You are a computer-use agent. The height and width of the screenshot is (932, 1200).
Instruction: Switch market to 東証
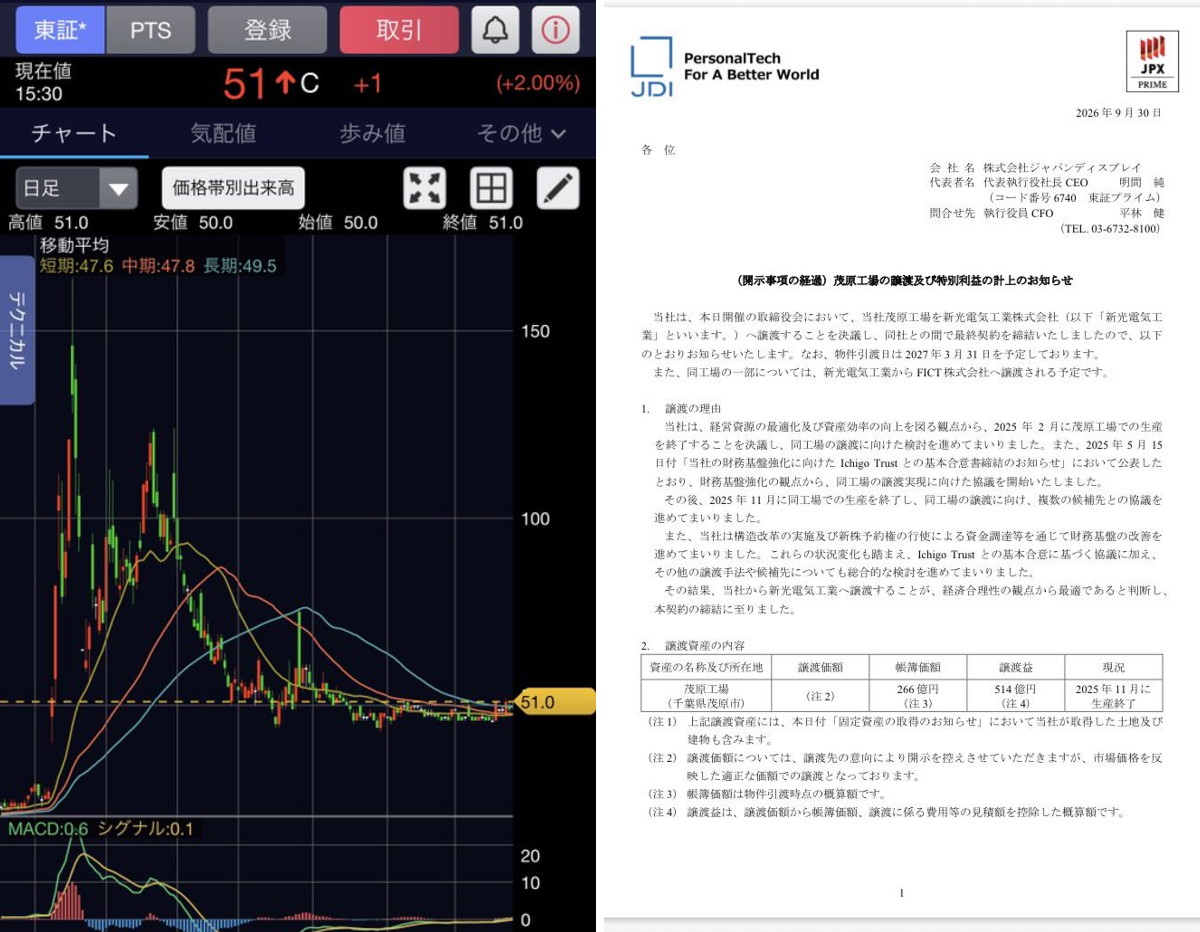coord(59,30)
